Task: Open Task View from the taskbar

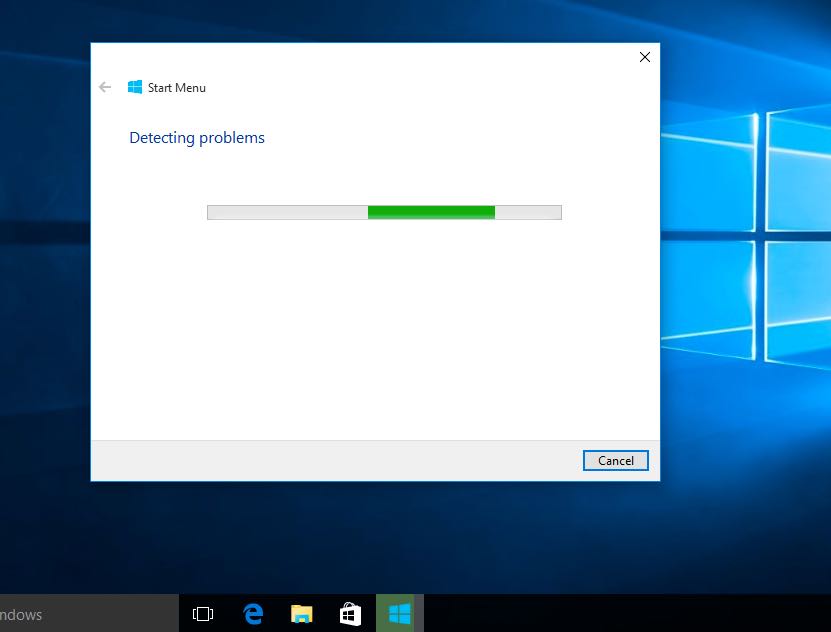Action: pos(203,614)
